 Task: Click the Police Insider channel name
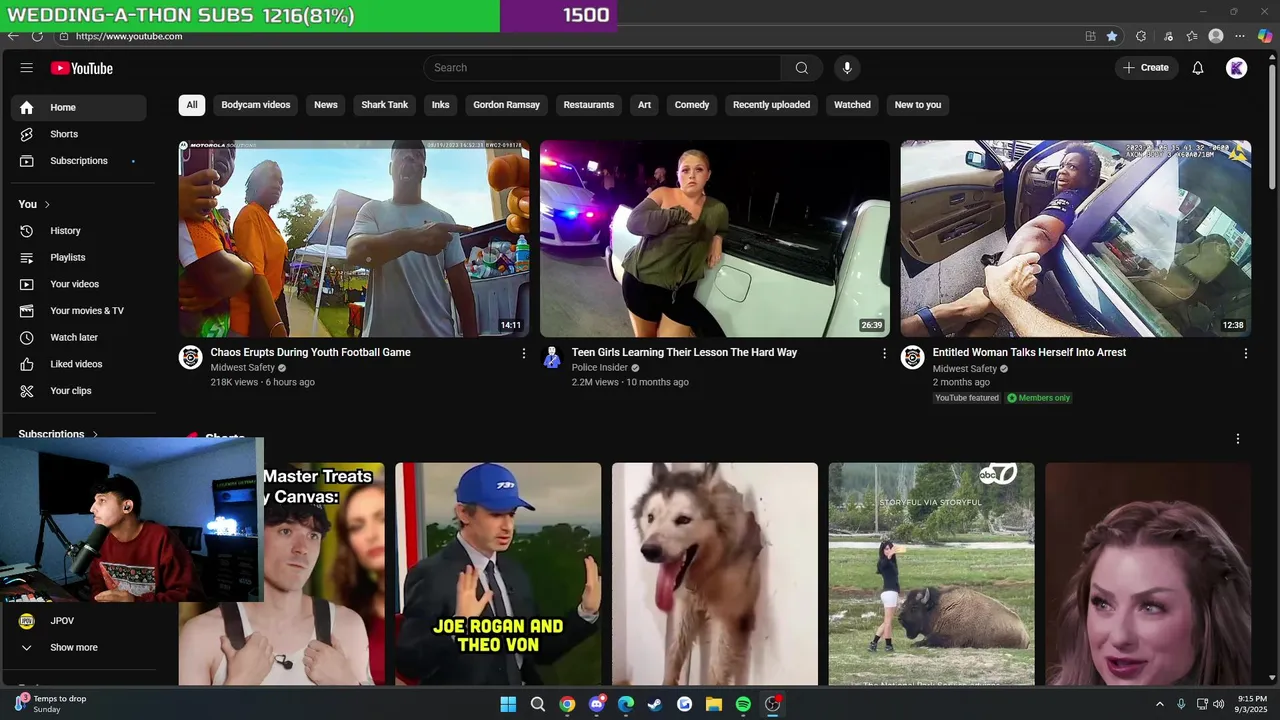tap(599, 368)
